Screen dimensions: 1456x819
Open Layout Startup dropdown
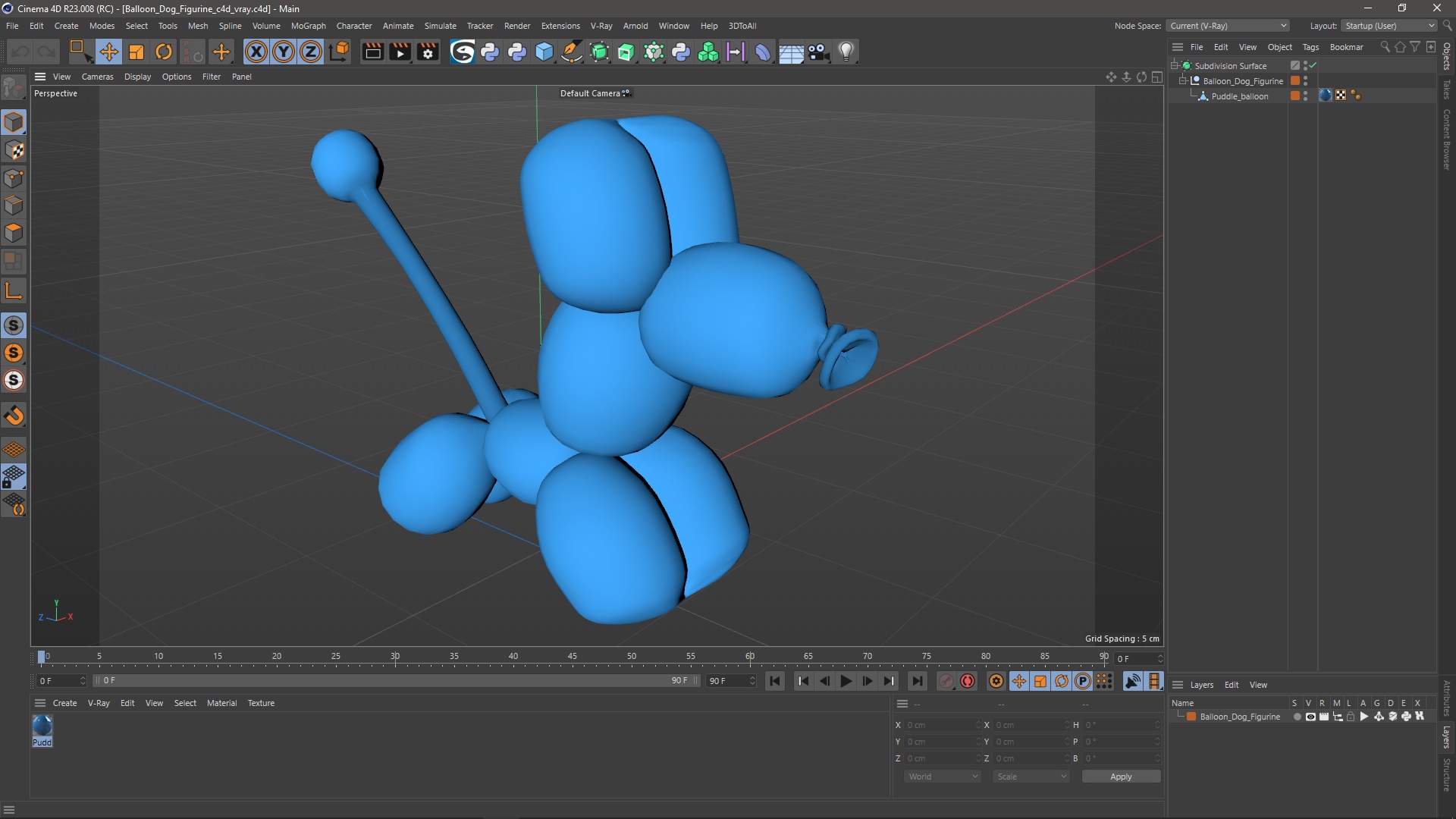(x=1389, y=26)
